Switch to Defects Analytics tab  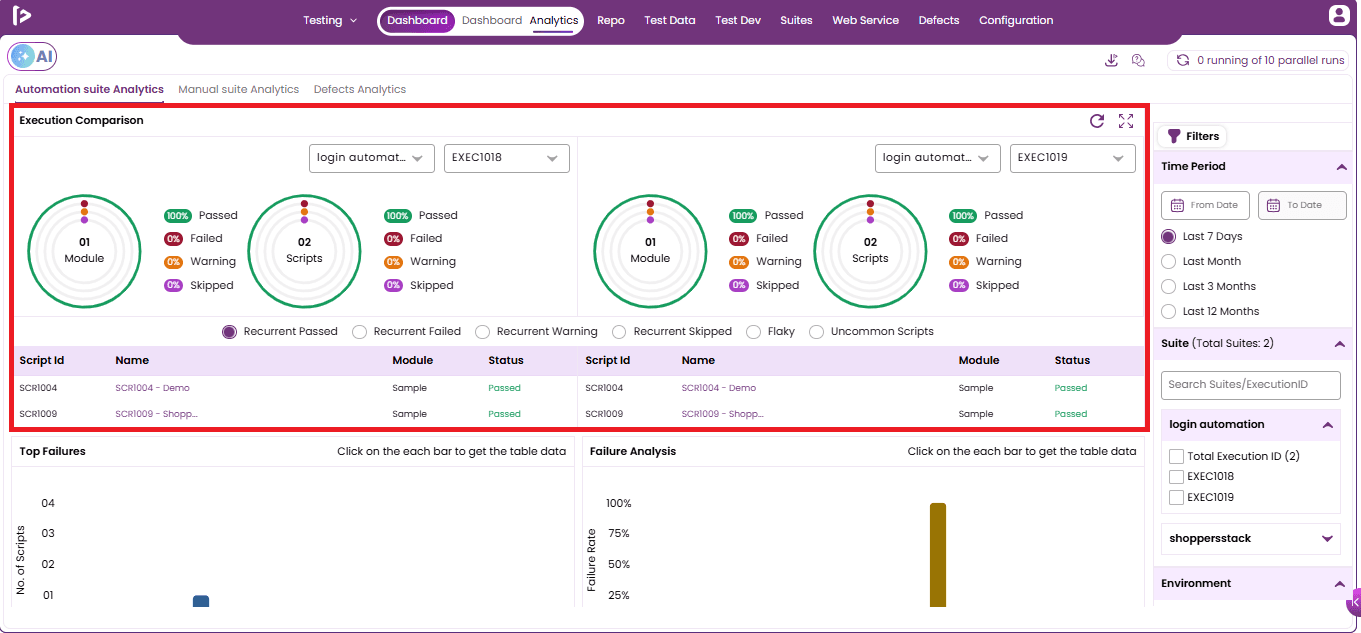tap(360, 89)
